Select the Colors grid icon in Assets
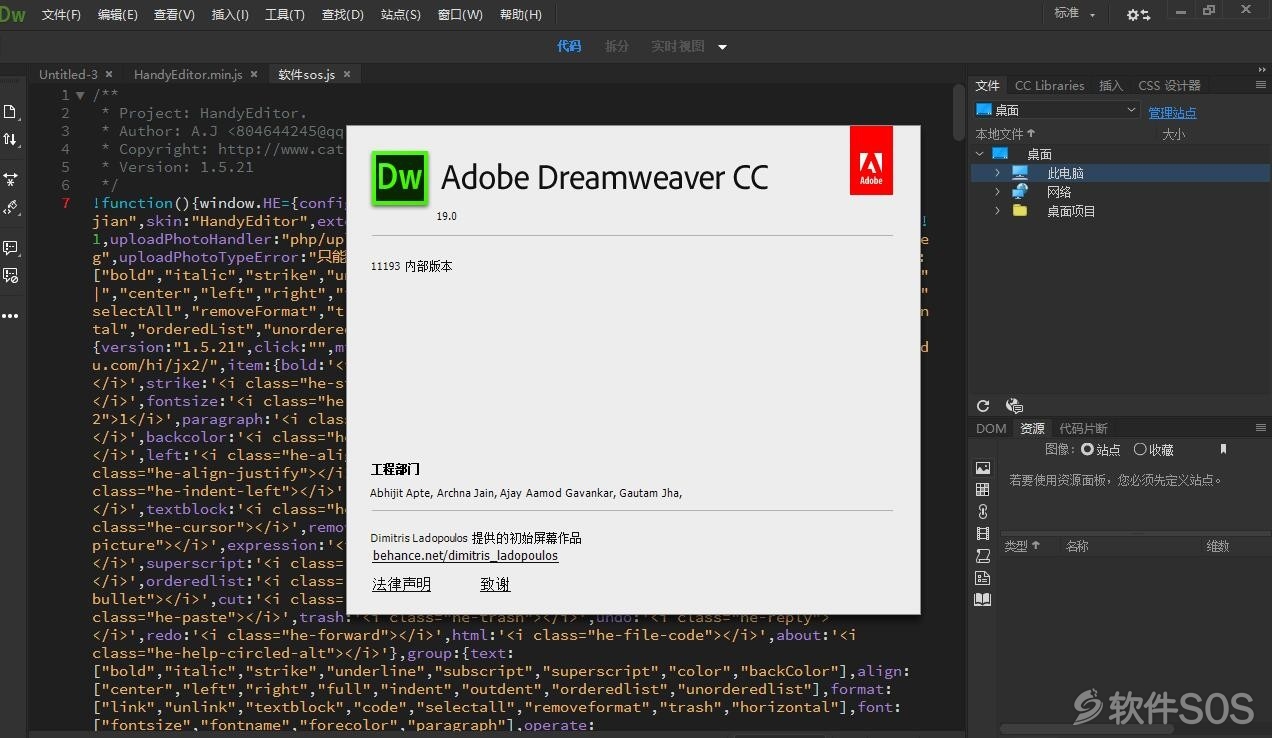Image resolution: width=1272 pixels, height=738 pixels. (x=983, y=490)
